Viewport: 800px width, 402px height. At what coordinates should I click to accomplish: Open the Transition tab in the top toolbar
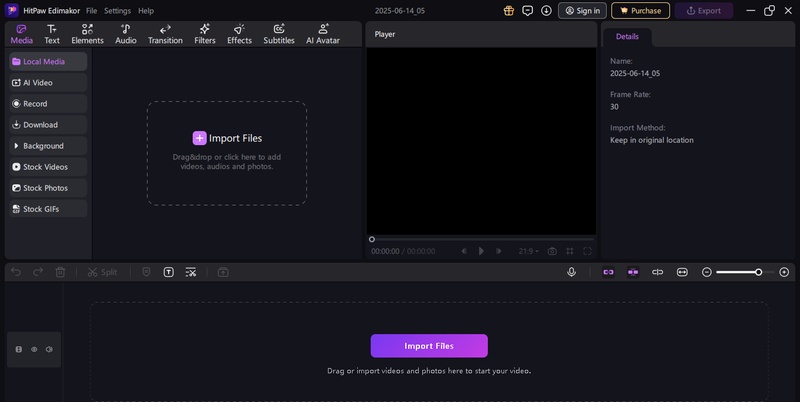pos(165,34)
